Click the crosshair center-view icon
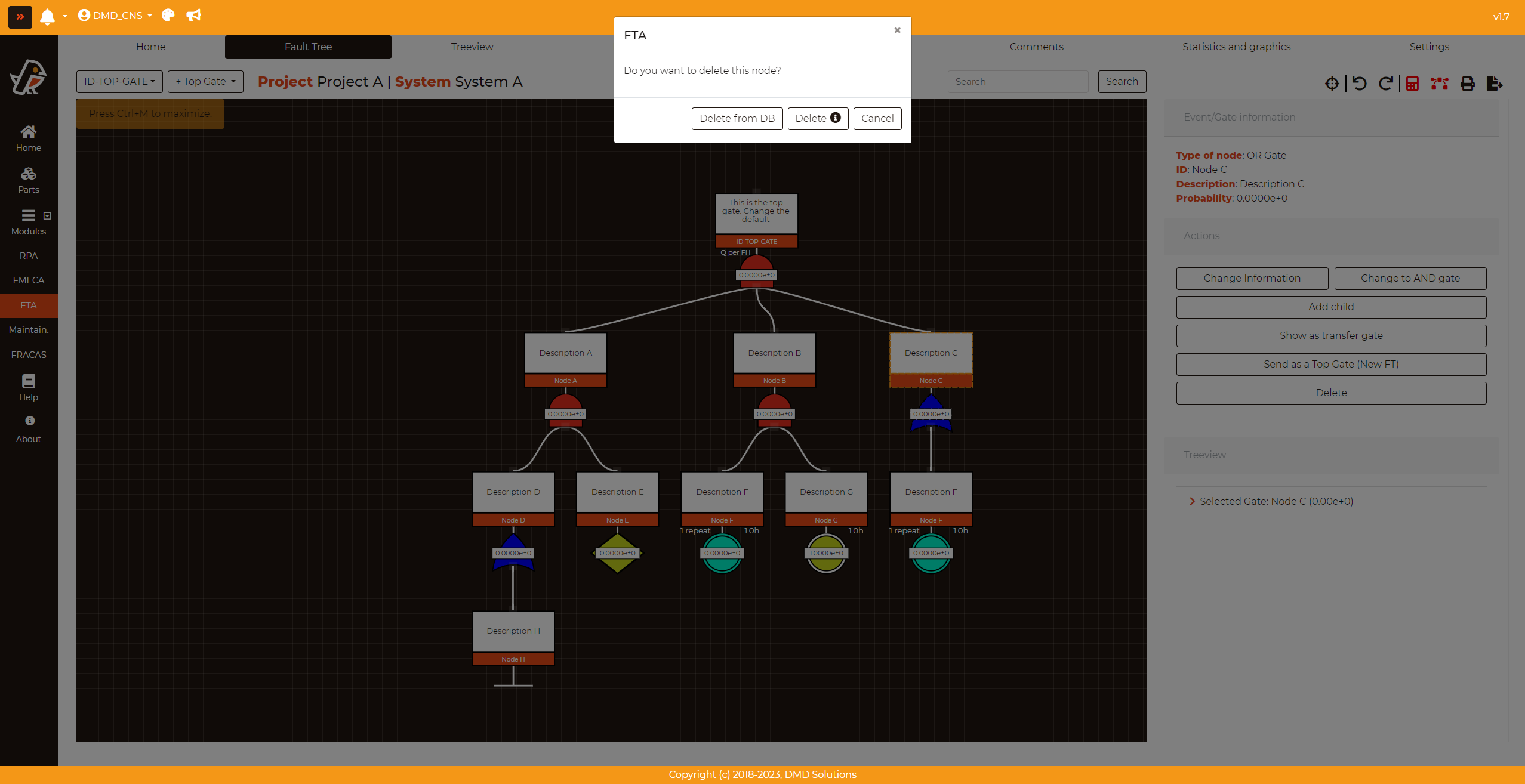Screen dimensions: 1525x784 [x=1332, y=84]
